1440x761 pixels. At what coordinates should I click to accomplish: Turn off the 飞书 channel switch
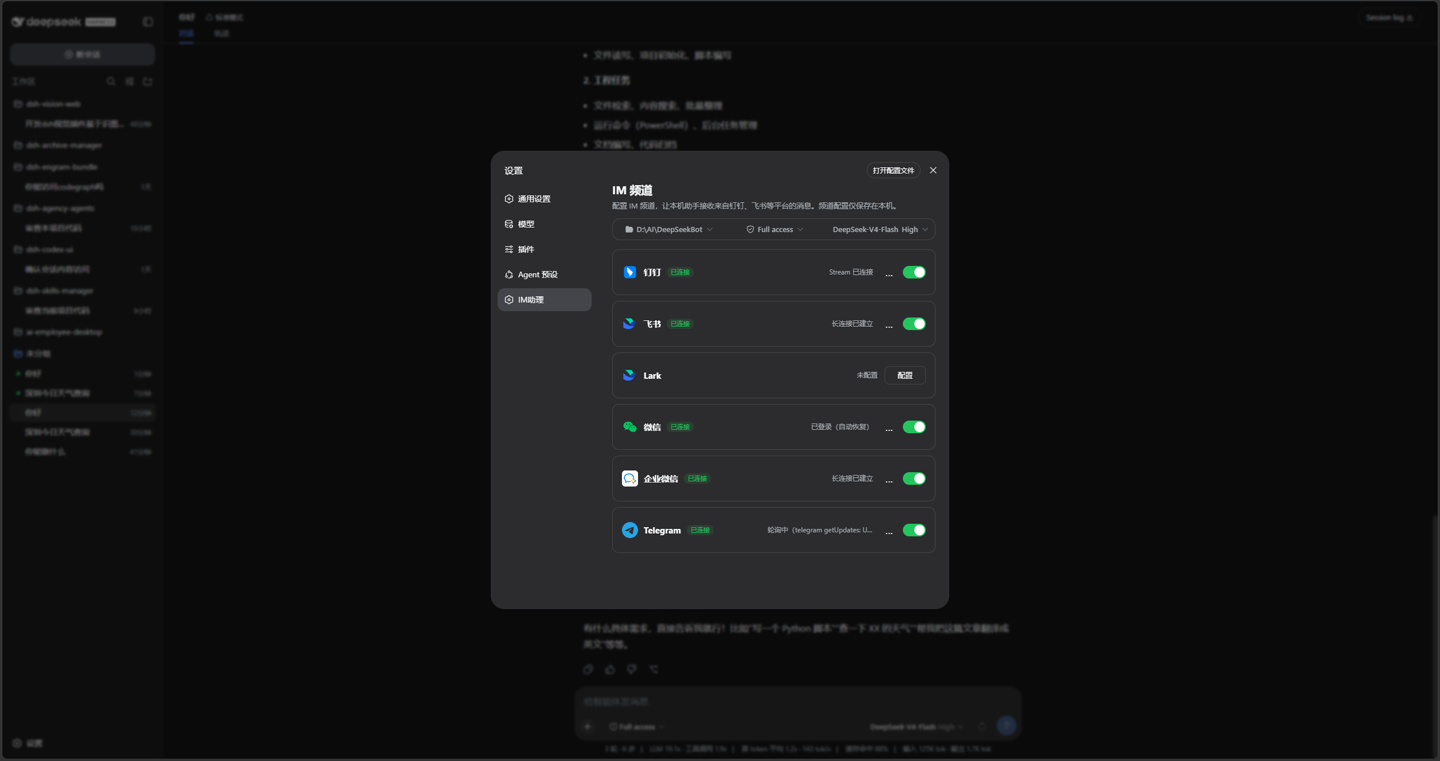914,324
